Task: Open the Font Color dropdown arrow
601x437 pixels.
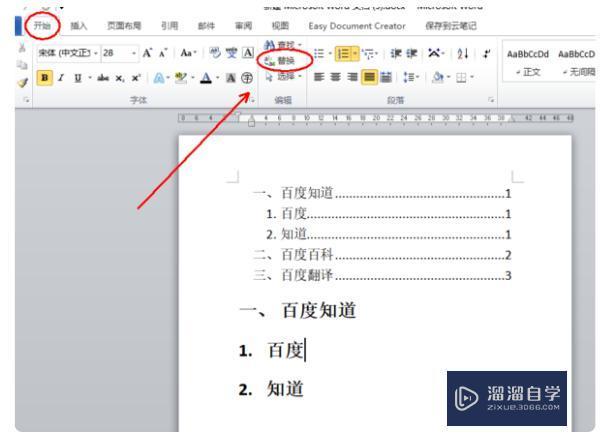Action: [218, 78]
